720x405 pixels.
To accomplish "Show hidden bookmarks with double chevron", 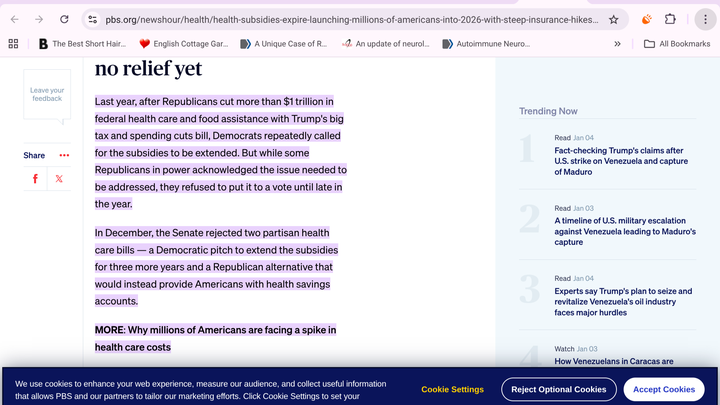I will coord(617,44).
